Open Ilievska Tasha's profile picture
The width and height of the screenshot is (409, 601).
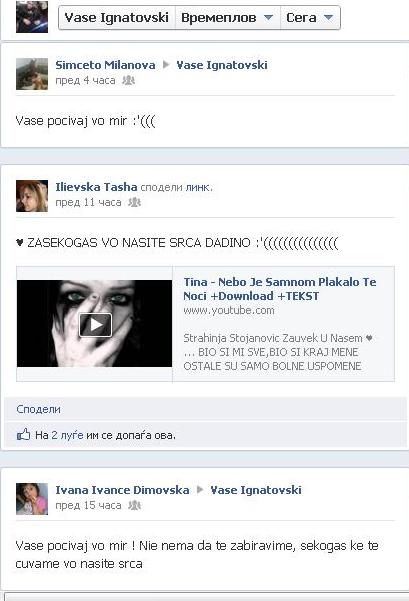(32, 196)
